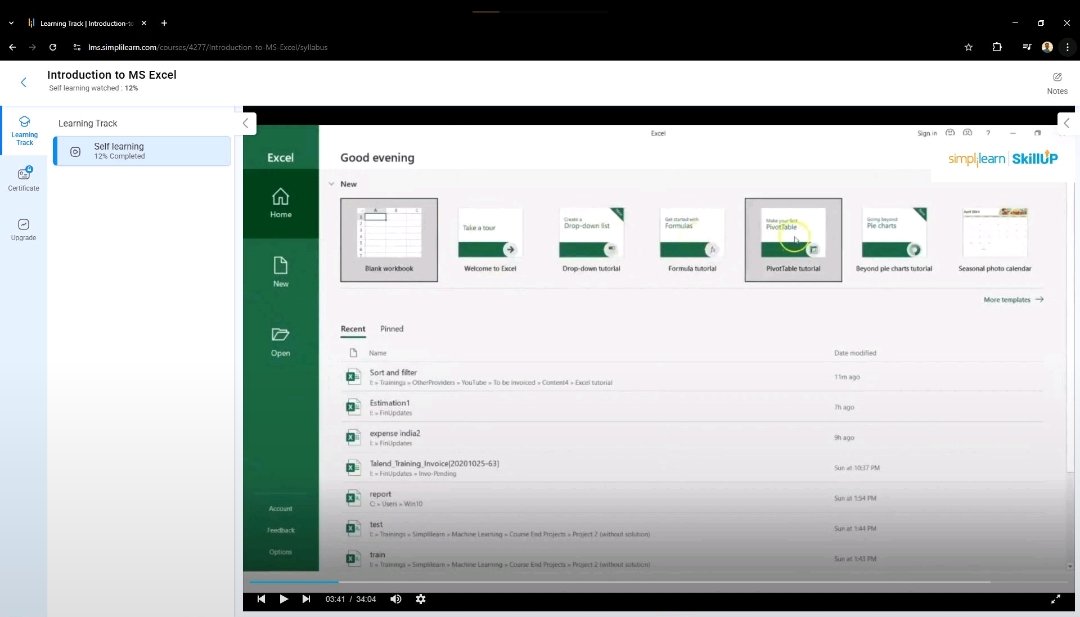1080x617 pixels.
Task: Click Account in Excel sidebar
Action: pyautogui.click(x=280, y=508)
